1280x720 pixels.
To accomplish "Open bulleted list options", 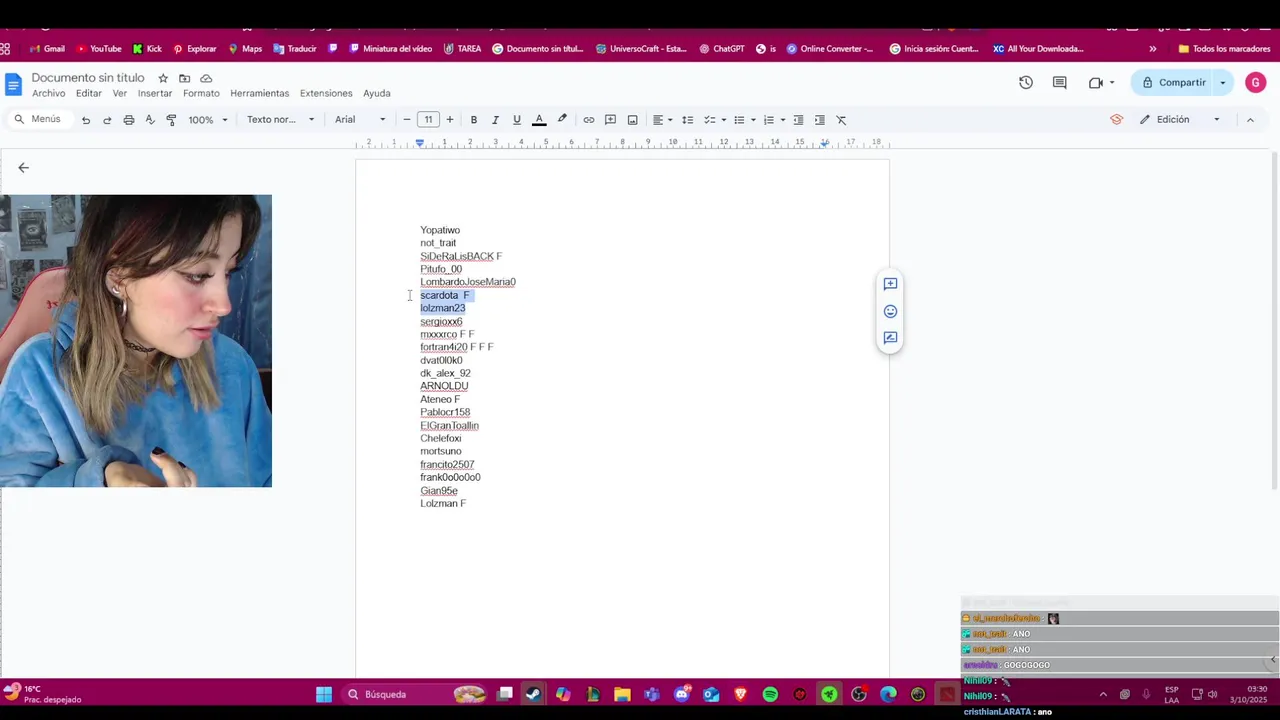I will click(744, 120).
